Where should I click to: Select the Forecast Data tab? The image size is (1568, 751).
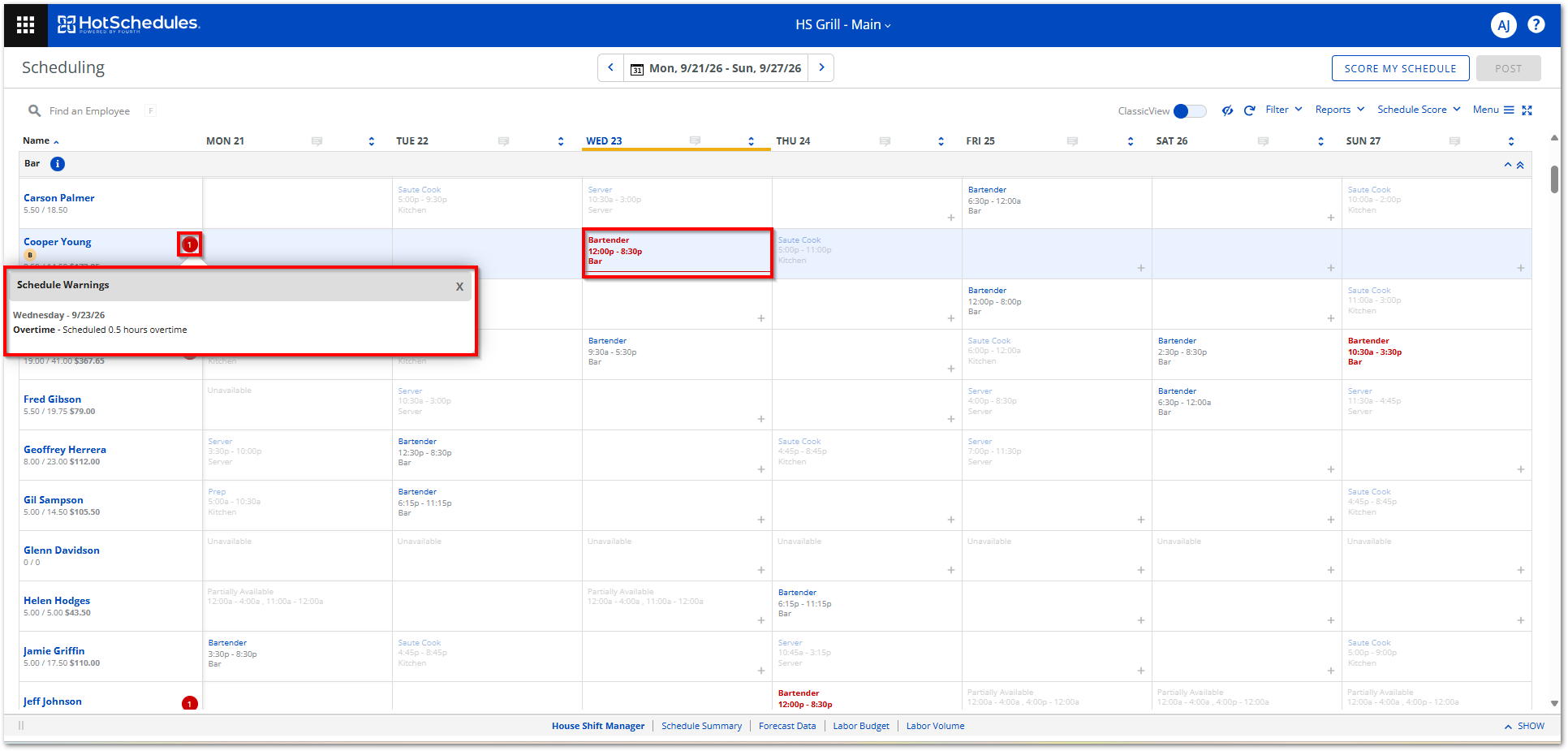click(x=787, y=726)
